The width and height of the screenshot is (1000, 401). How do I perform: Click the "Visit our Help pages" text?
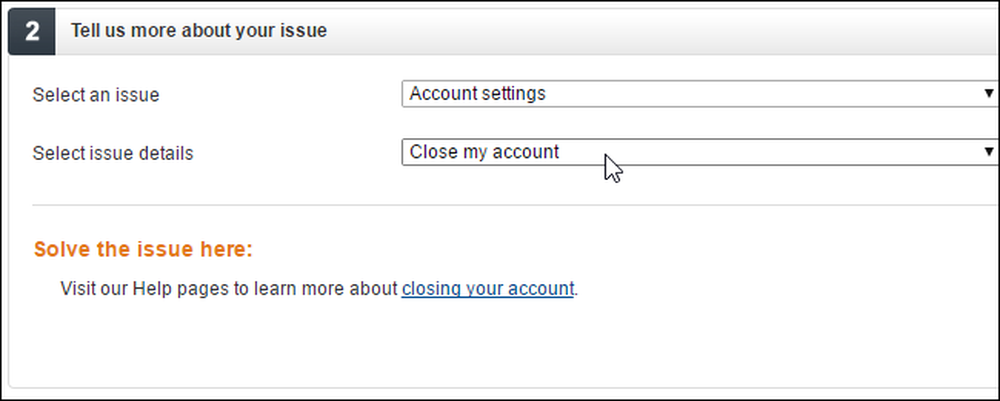(x=144, y=289)
